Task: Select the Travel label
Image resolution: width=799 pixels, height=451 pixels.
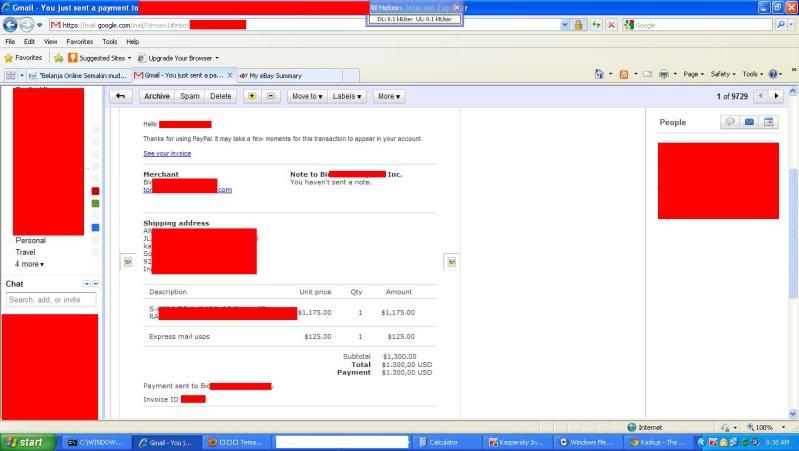Action: (x=25, y=252)
